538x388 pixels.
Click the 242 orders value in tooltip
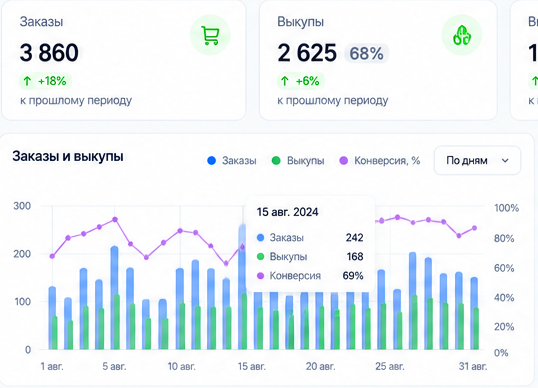(x=354, y=237)
